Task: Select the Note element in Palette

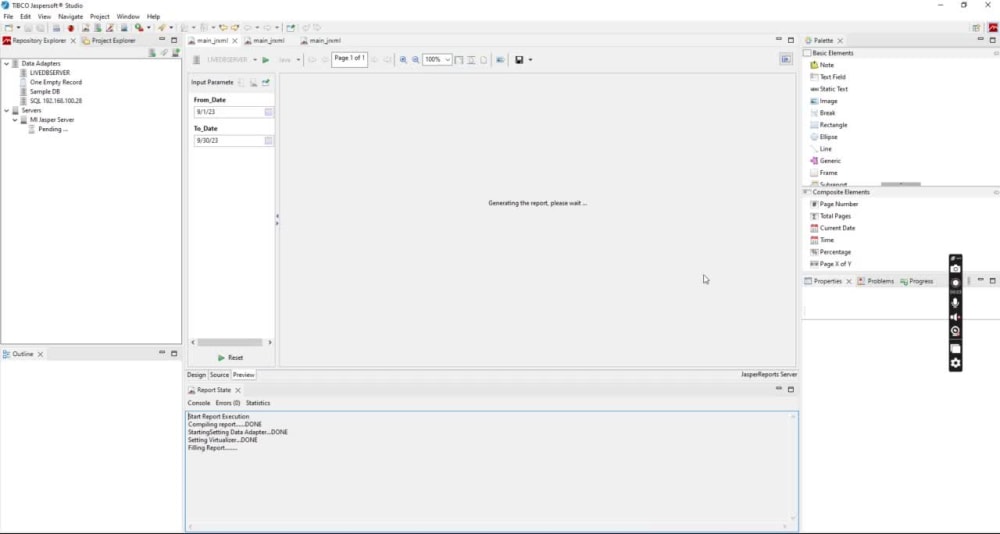Action: coord(821,65)
